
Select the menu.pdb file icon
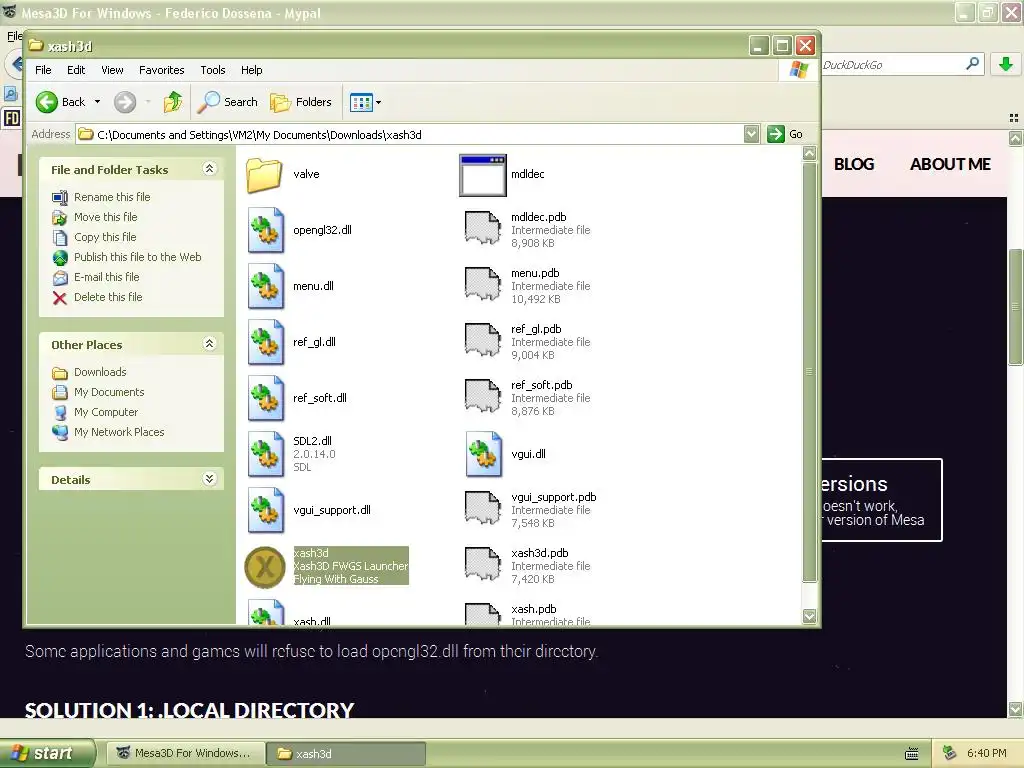483,283
